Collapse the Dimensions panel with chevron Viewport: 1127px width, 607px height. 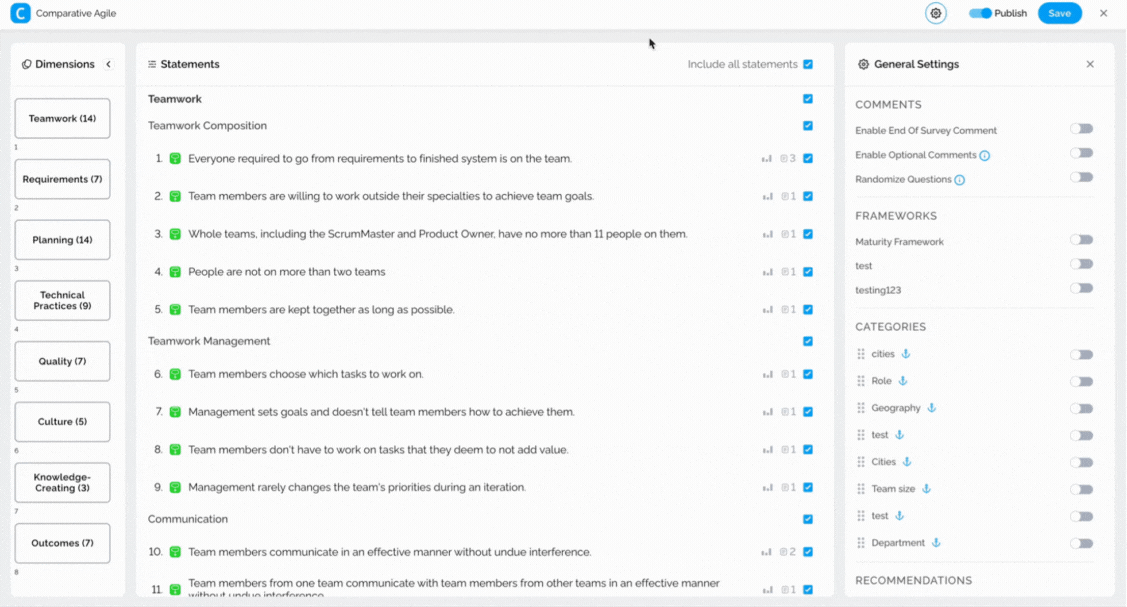tap(109, 65)
